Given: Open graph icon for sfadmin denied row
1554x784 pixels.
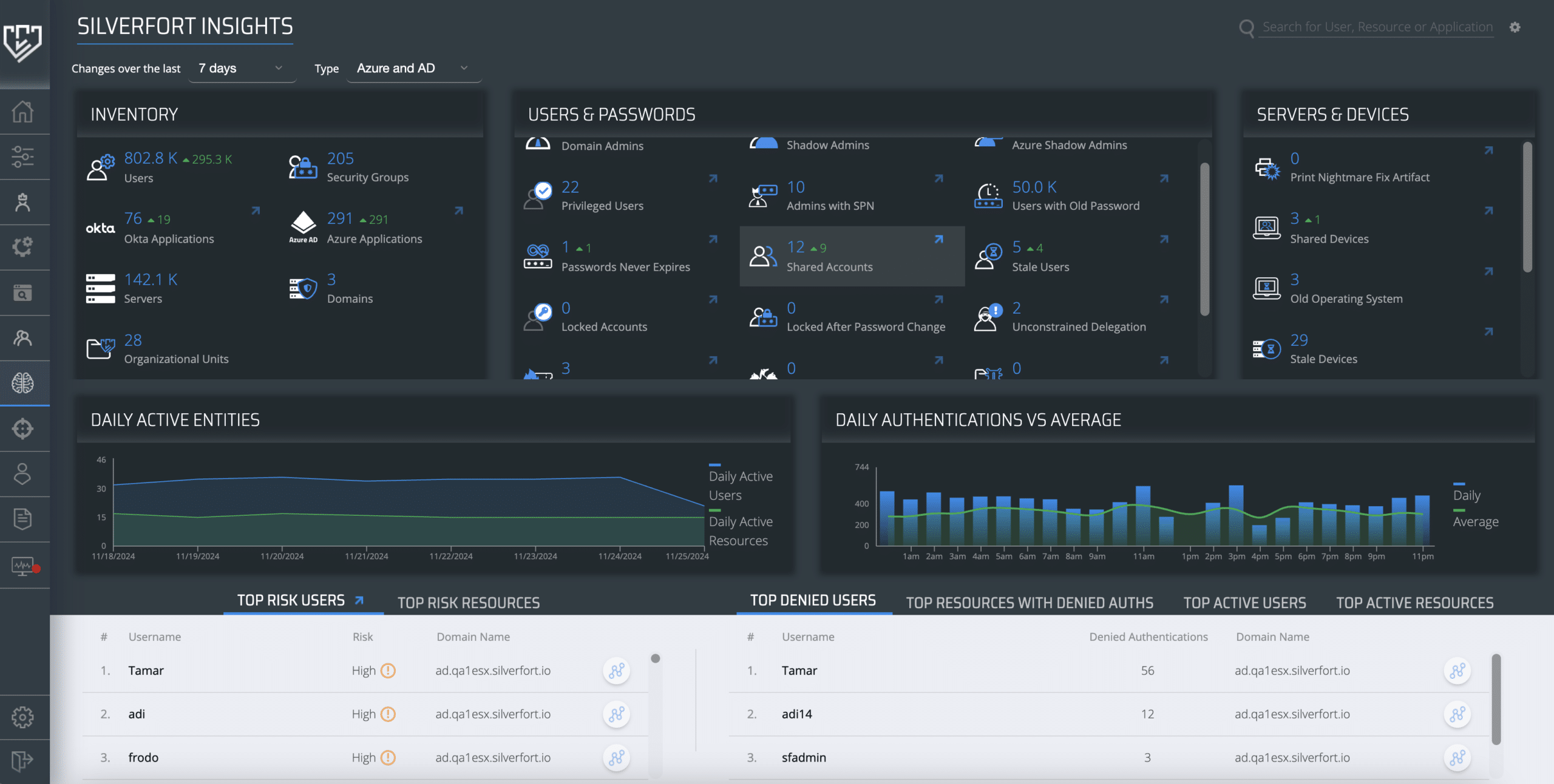Looking at the screenshot, I should (1457, 757).
